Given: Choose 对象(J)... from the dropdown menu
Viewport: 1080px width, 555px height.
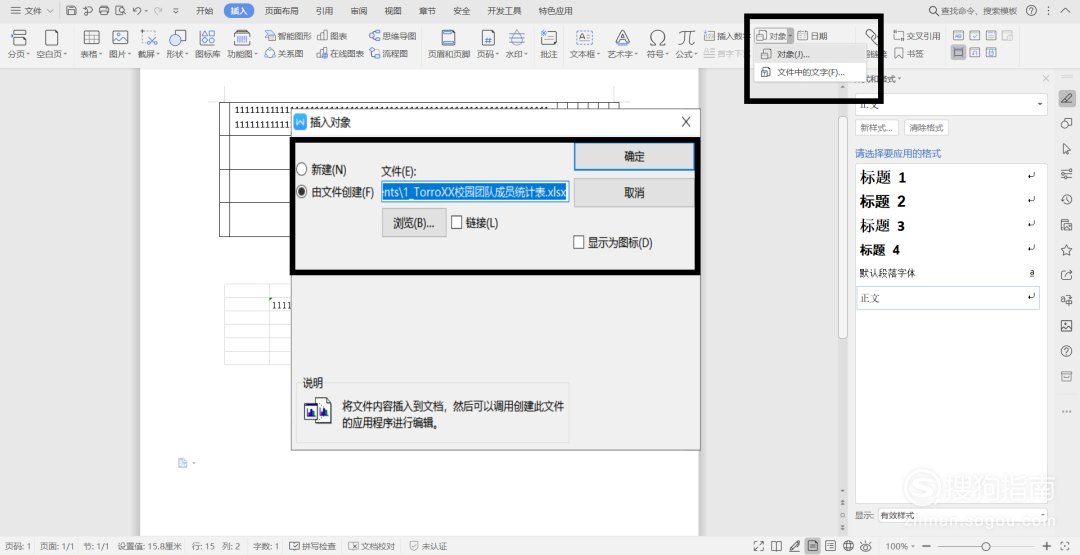Looking at the screenshot, I should click(808, 54).
